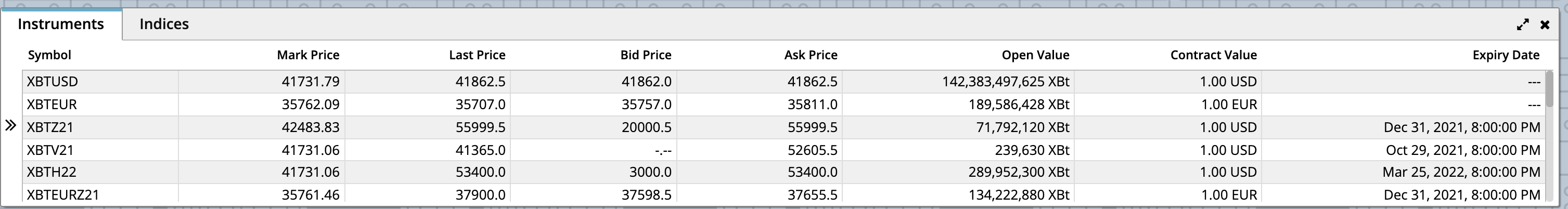Image resolution: width=1568 pixels, height=209 pixels.
Task: Click the instruments table vertical scrollbar
Action: tap(1549, 89)
